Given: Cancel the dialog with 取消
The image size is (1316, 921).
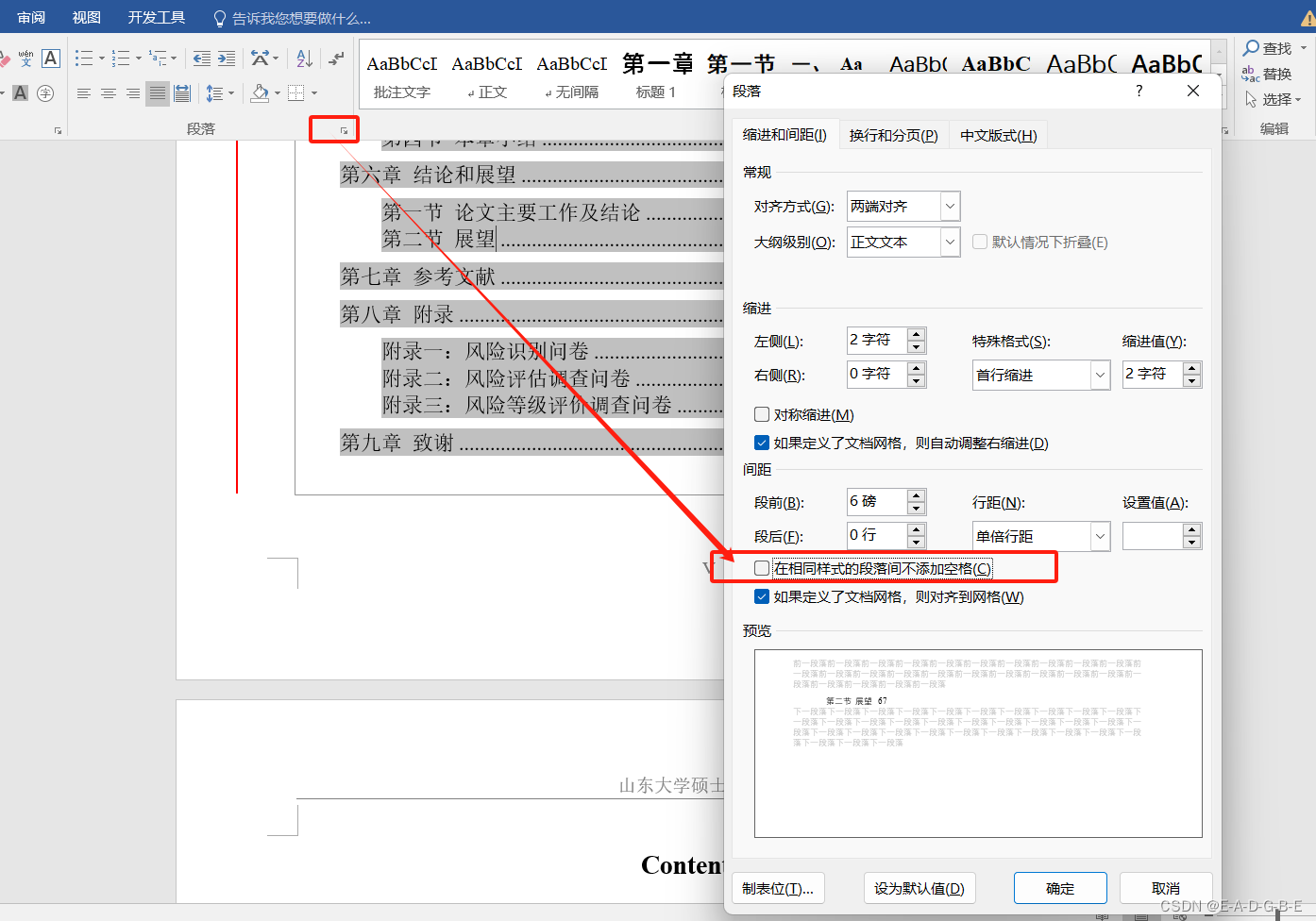Looking at the screenshot, I should click(1166, 888).
